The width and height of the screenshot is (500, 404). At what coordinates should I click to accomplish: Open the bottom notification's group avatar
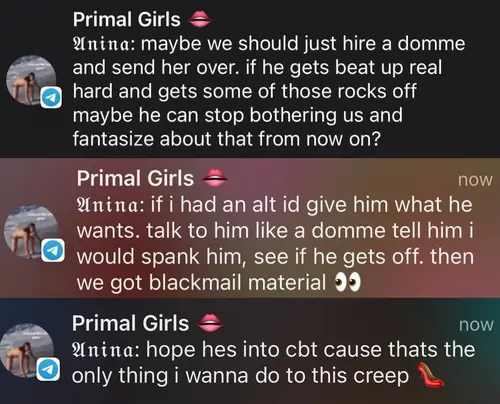coord(27,350)
